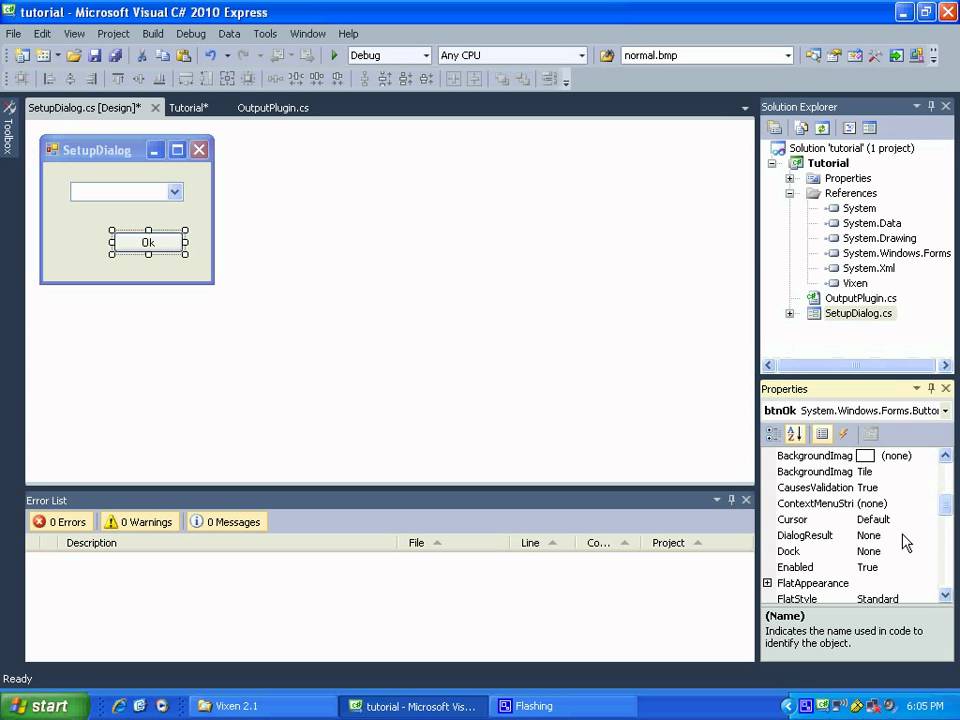
Task: Switch Properties to Categorized view
Action: [773, 434]
